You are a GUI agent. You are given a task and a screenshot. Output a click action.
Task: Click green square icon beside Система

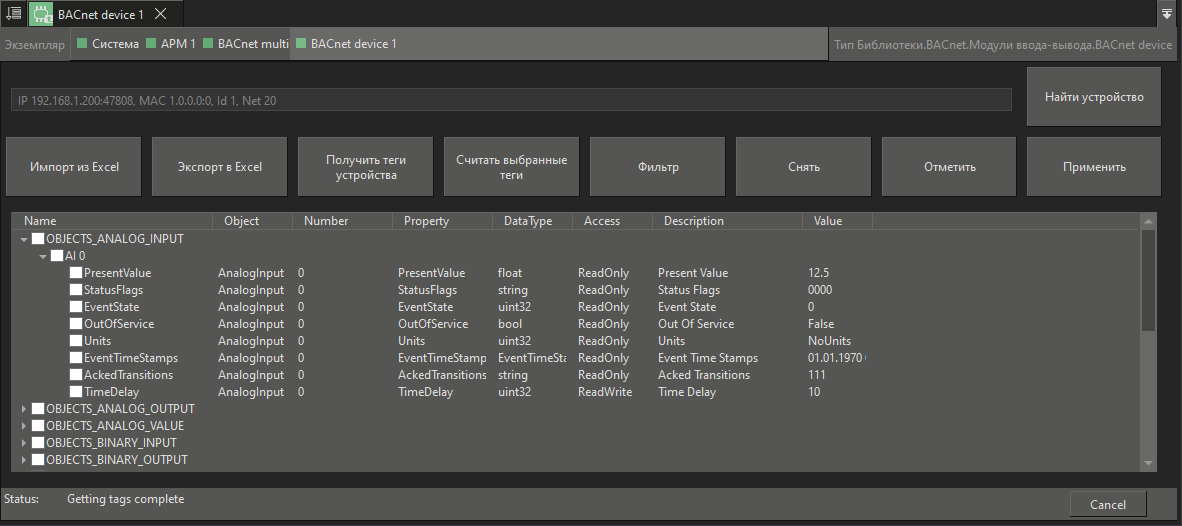pyautogui.click(x=82, y=44)
